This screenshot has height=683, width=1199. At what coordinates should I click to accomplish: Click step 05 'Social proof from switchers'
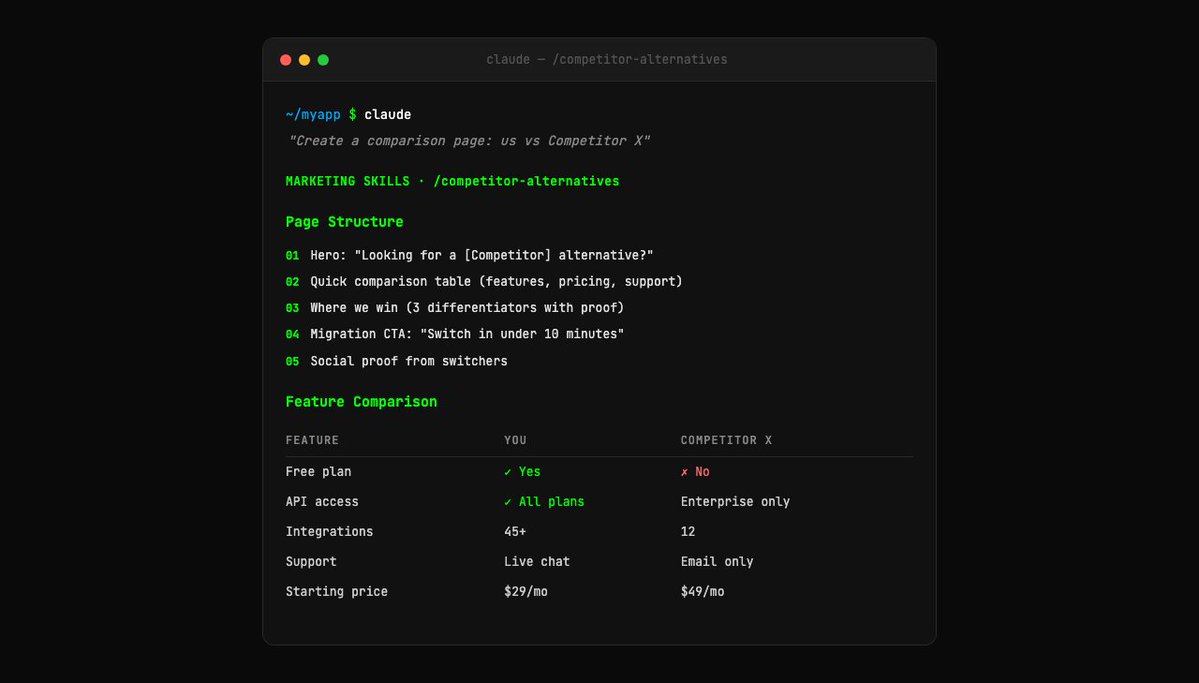click(x=396, y=361)
